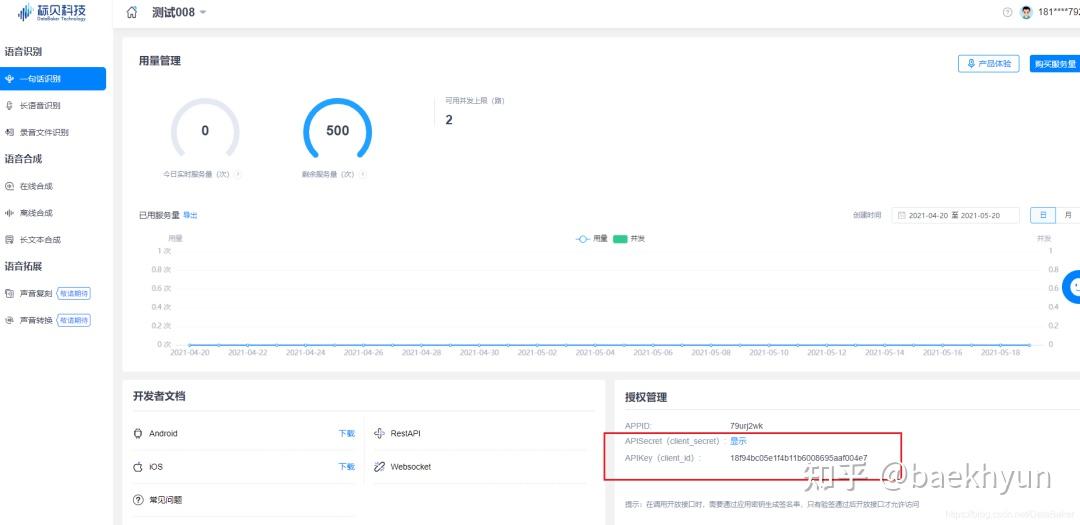Screen dimensions: 1080x525
Task: Click 显示 to reveal APISecret
Action: coord(738,441)
